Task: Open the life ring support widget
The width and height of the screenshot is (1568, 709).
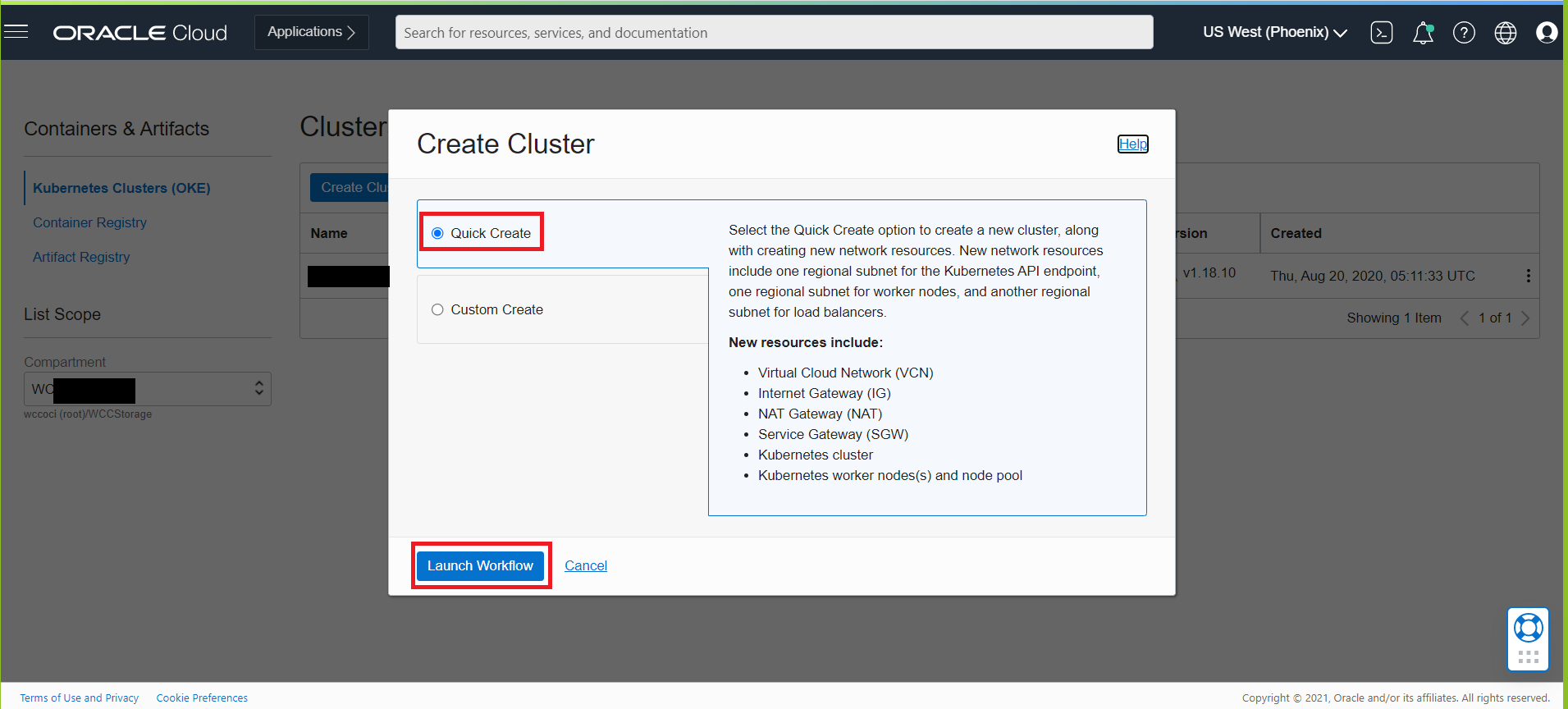Action: [1528, 629]
